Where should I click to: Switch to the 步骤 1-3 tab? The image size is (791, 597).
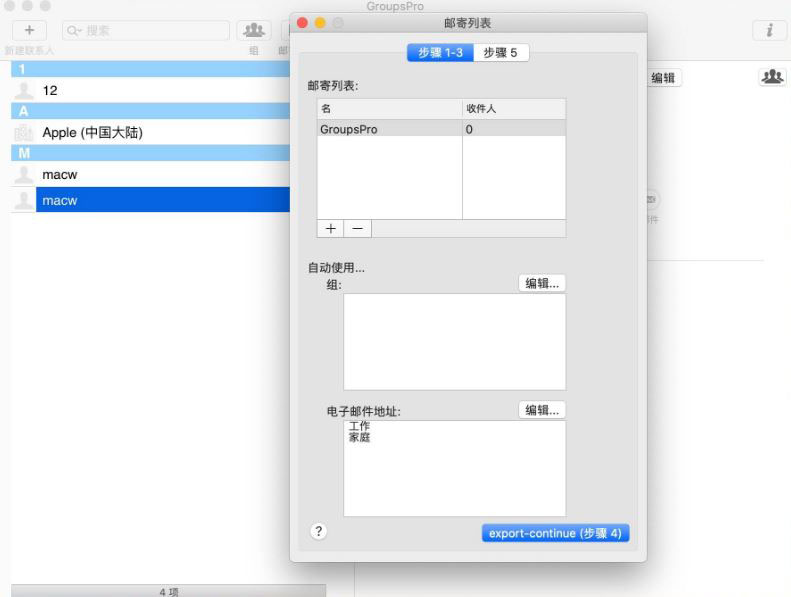point(440,52)
